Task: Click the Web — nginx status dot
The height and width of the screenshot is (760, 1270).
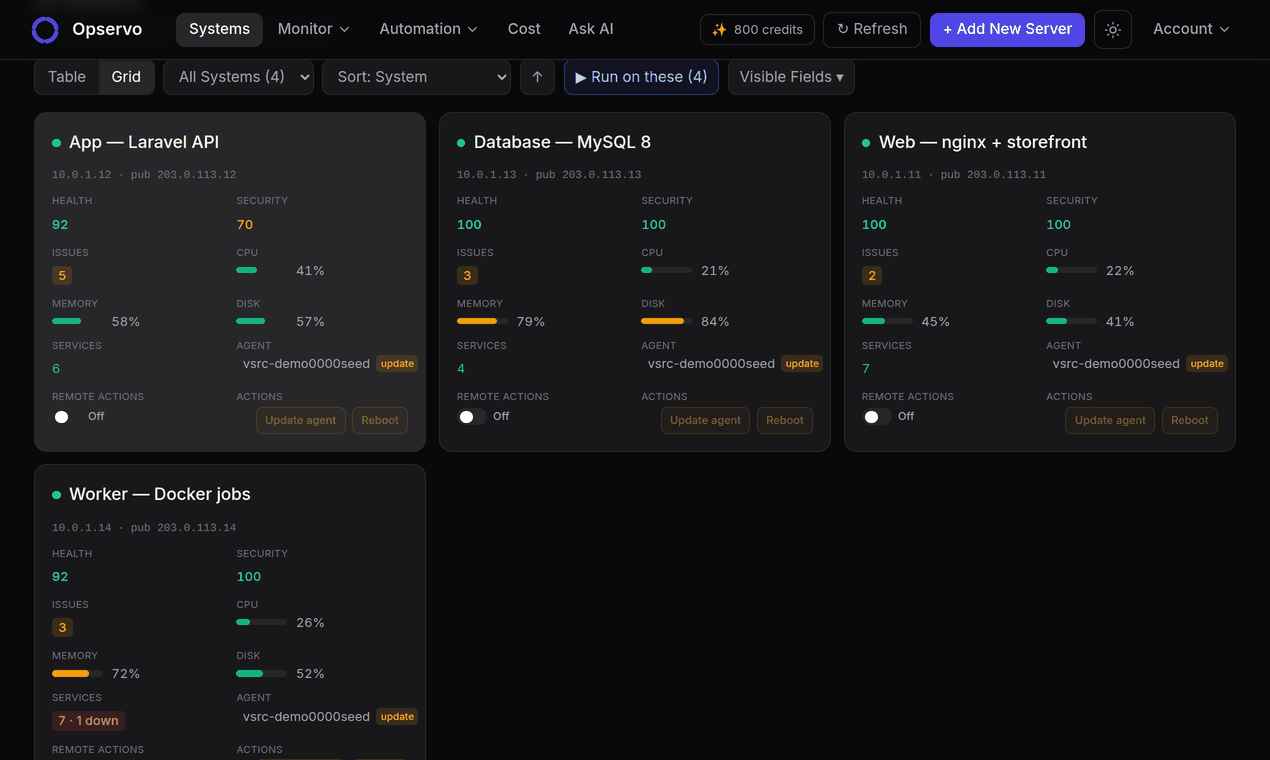Action: point(866,143)
